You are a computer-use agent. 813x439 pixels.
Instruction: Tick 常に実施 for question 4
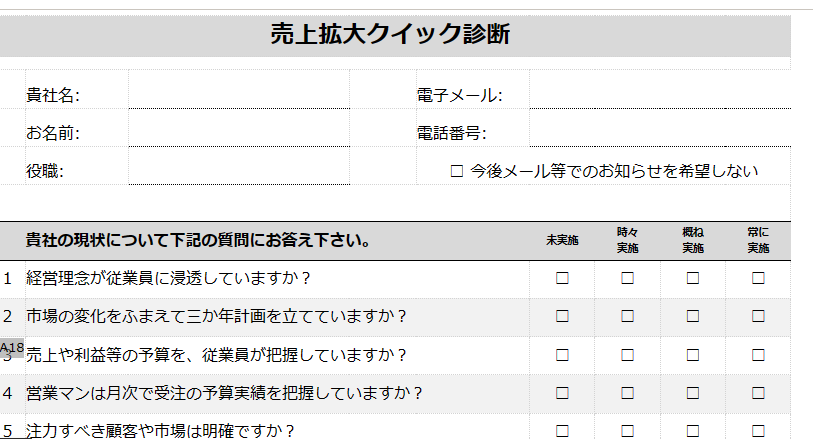pyautogui.click(x=758, y=393)
